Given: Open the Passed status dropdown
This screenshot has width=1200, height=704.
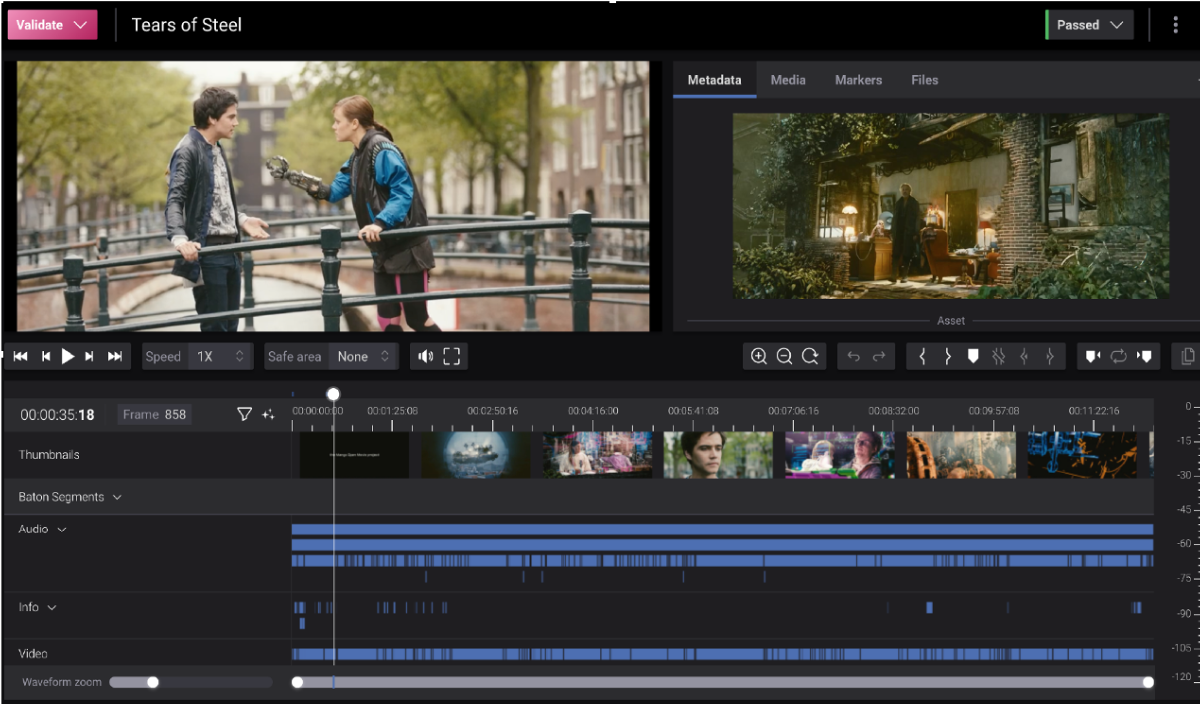Looking at the screenshot, I should 1089,25.
